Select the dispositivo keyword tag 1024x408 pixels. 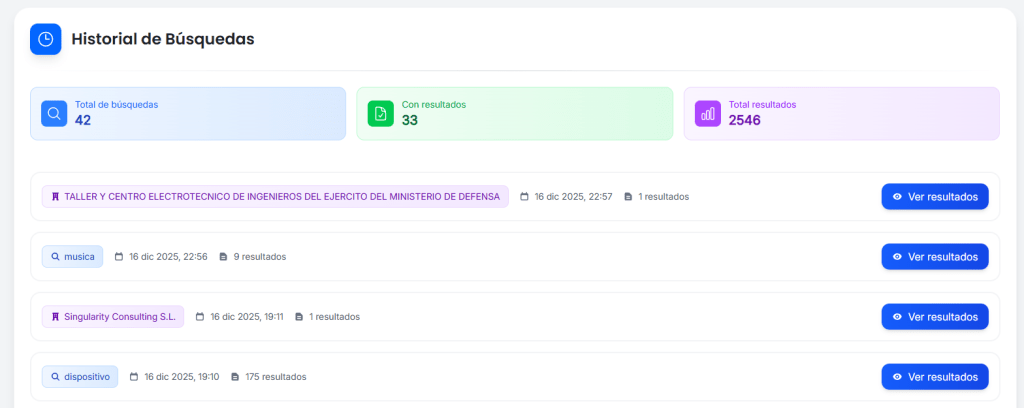click(x=80, y=377)
